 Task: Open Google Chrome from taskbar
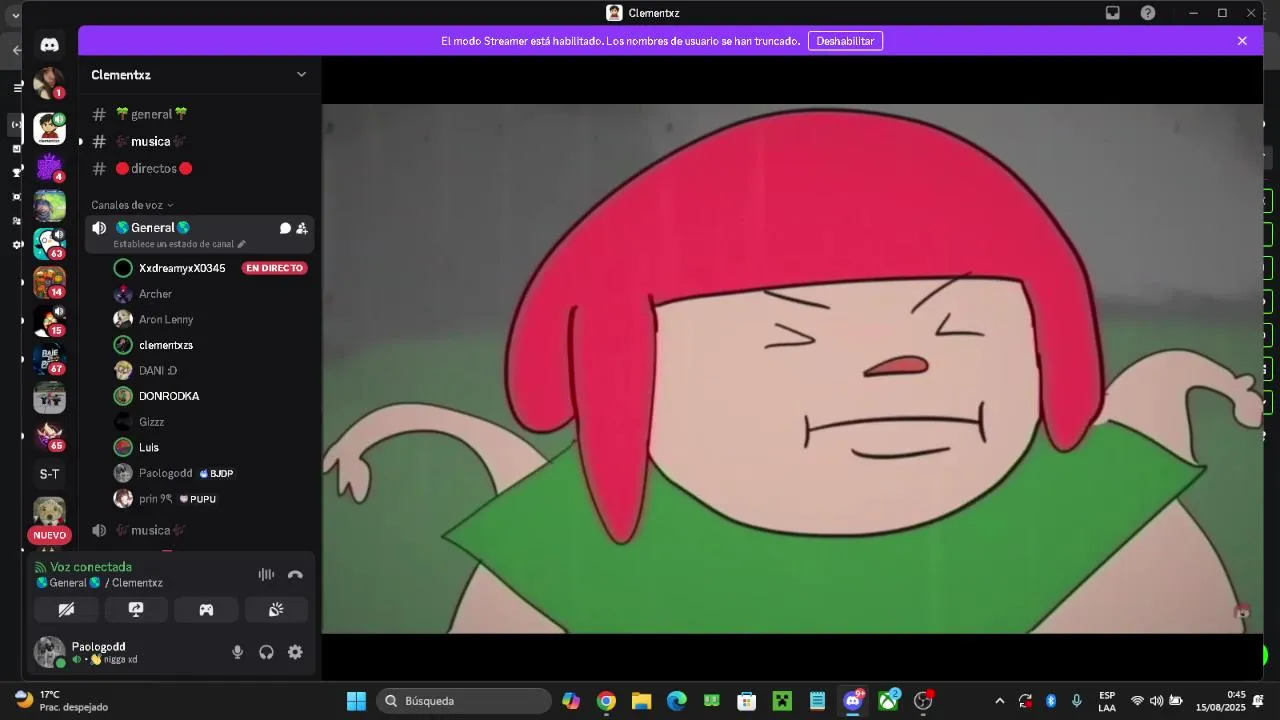(606, 701)
